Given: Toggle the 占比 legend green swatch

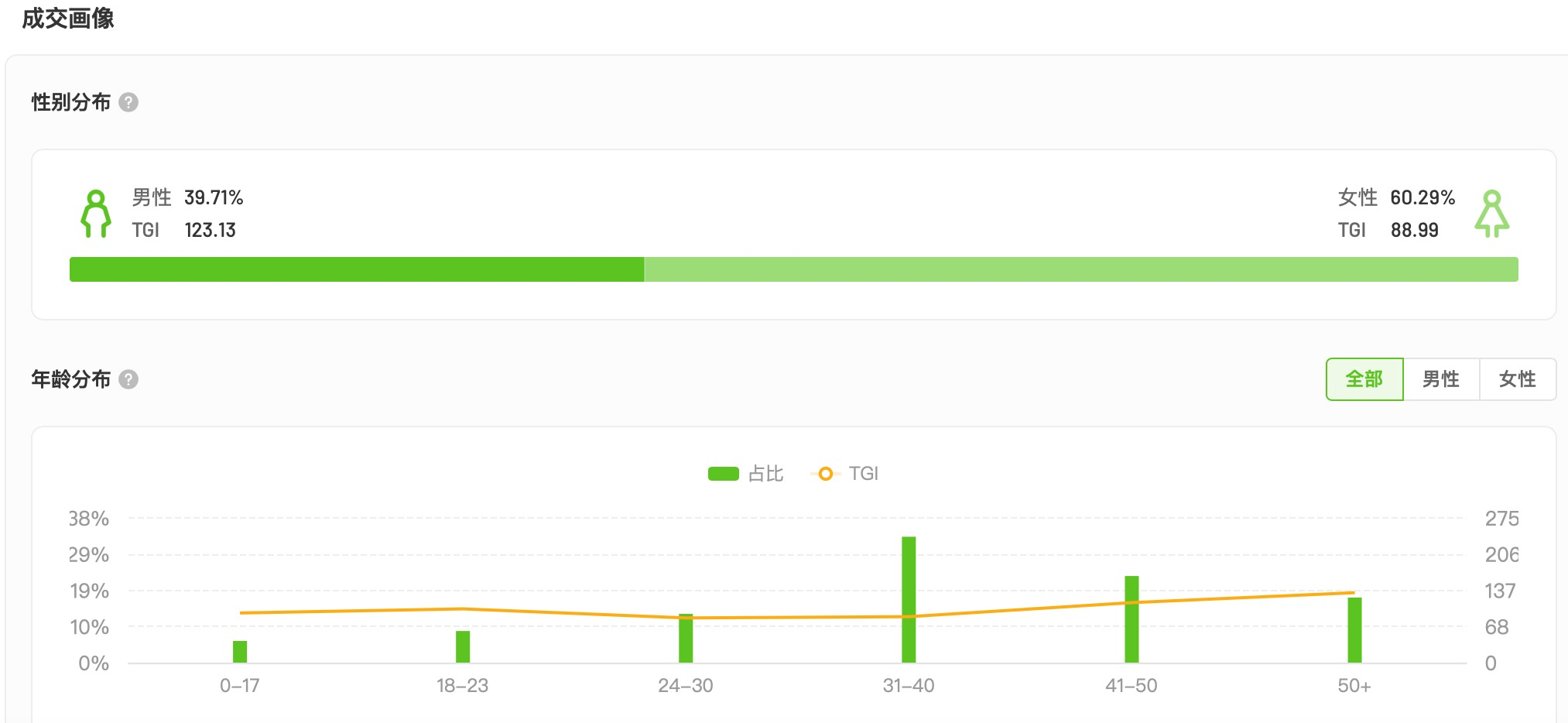Looking at the screenshot, I should pos(724,474).
